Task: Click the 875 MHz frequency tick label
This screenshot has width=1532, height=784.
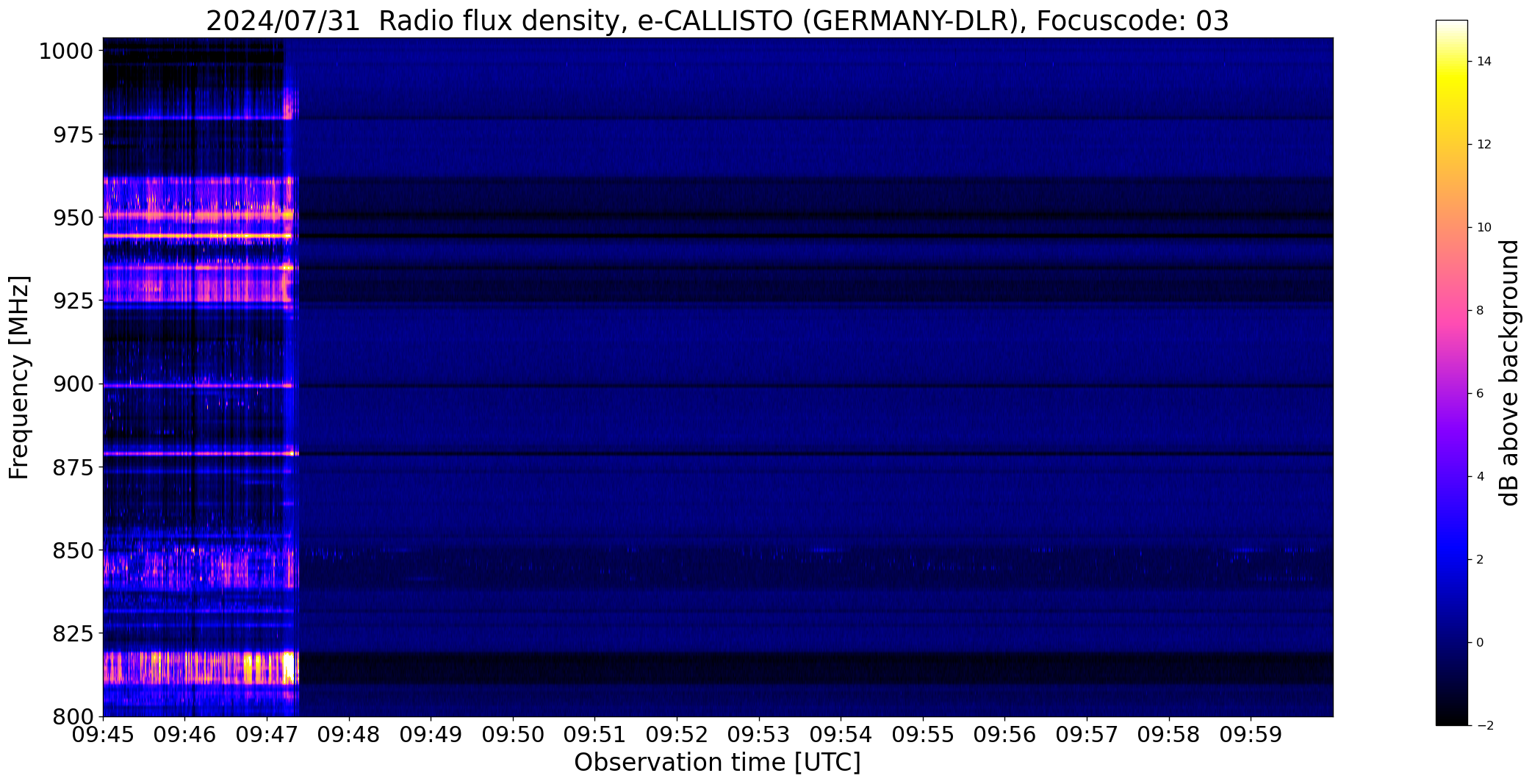Action: pos(73,467)
